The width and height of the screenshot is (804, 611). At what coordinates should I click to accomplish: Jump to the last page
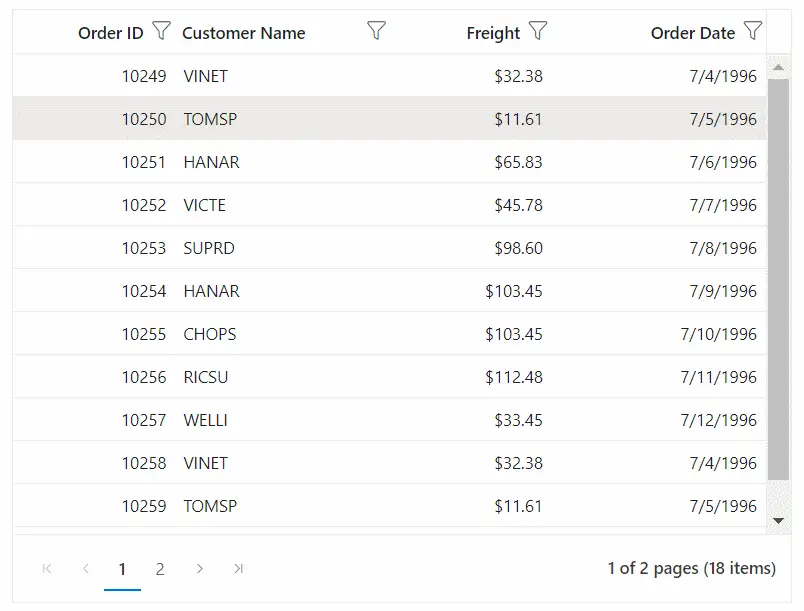238,568
